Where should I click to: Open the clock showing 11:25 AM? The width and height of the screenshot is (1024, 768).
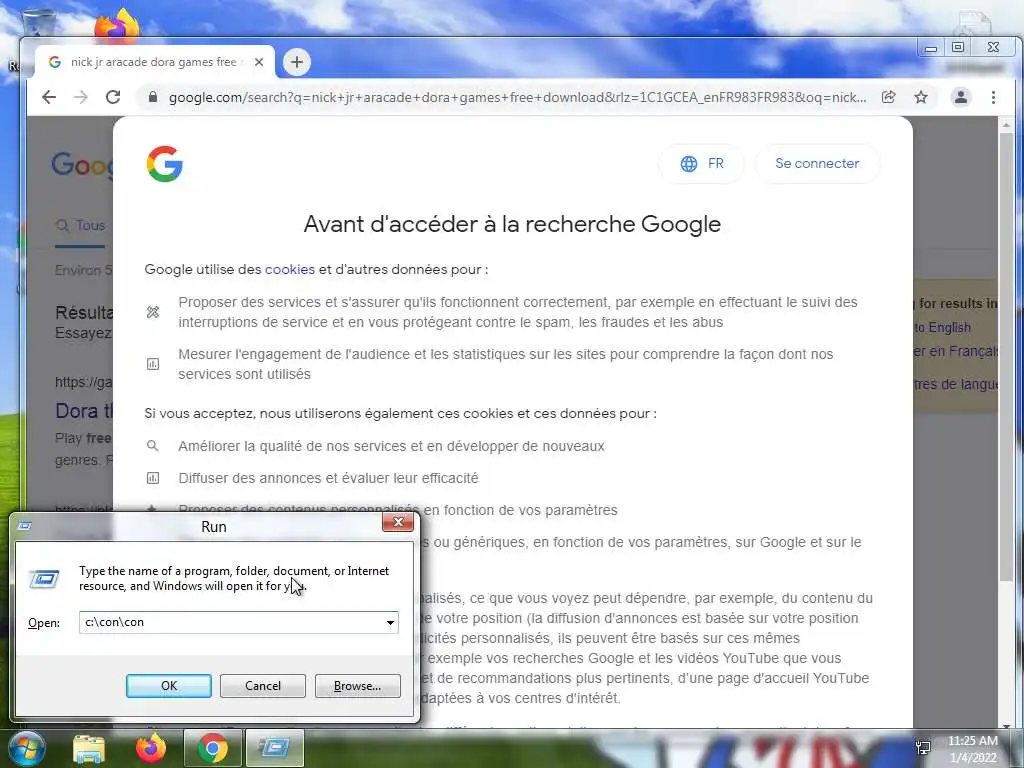point(973,749)
